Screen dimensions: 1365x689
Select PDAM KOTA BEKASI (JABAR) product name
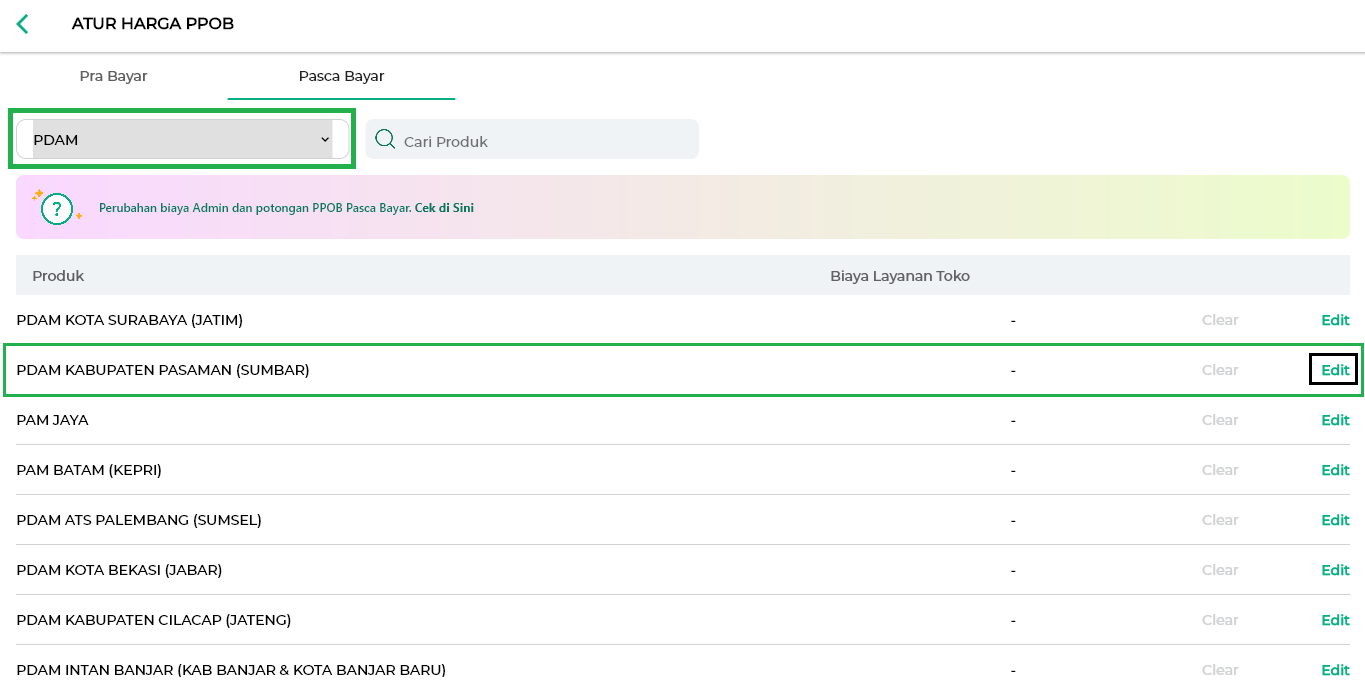point(119,570)
